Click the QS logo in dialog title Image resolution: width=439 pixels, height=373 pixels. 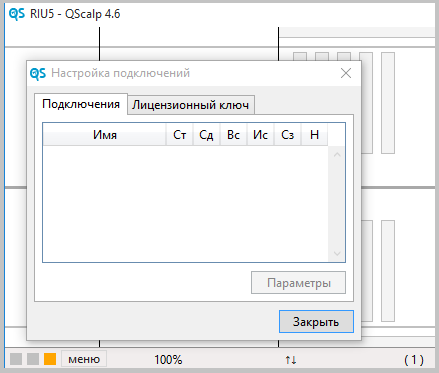[x=38, y=73]
